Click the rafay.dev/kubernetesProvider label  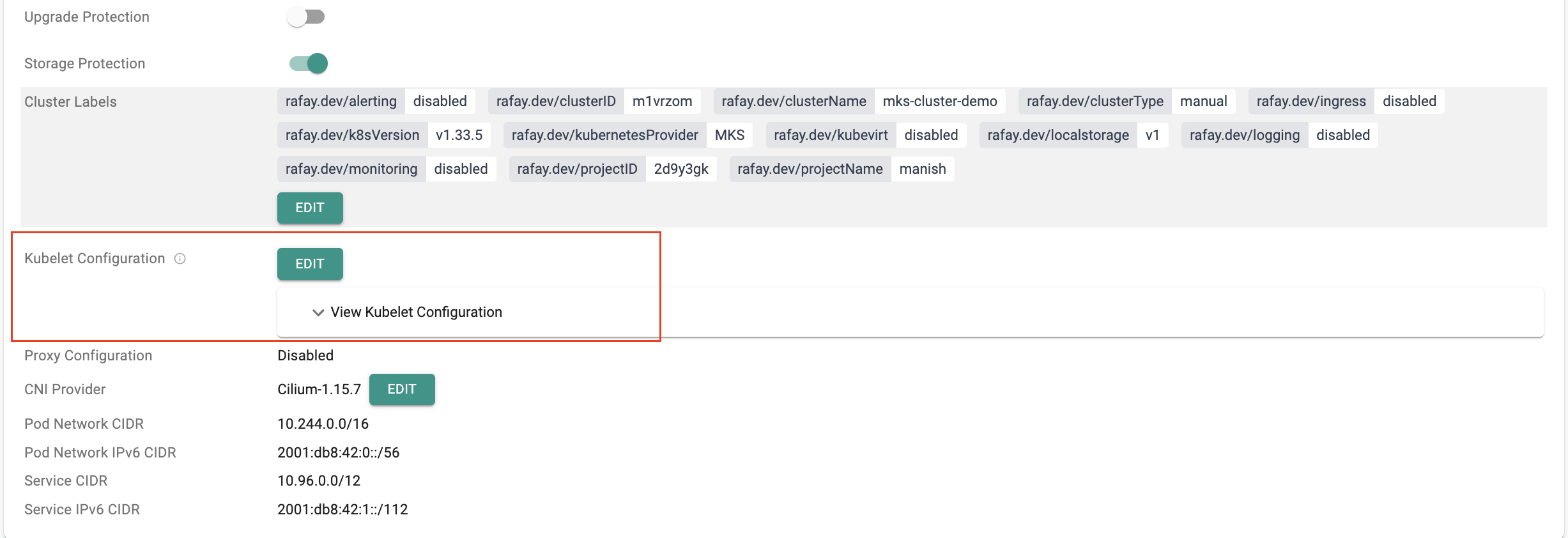[604, 135]
